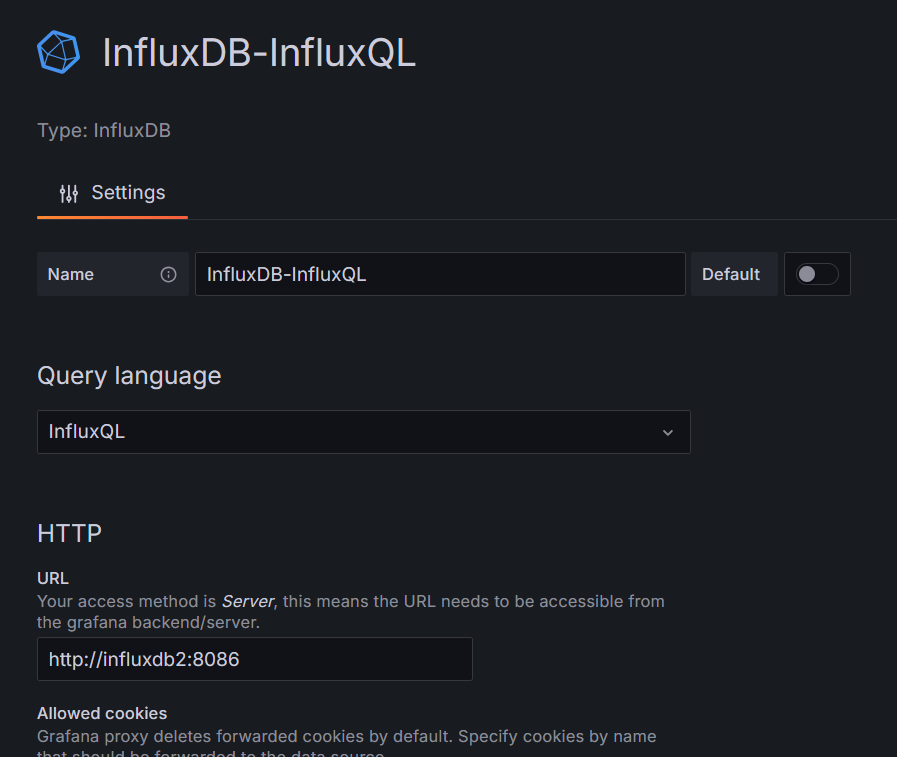This screenshot has width=897, height=757.
Task: Click the InfluxDB logo icon
Action: click(58, 52)
